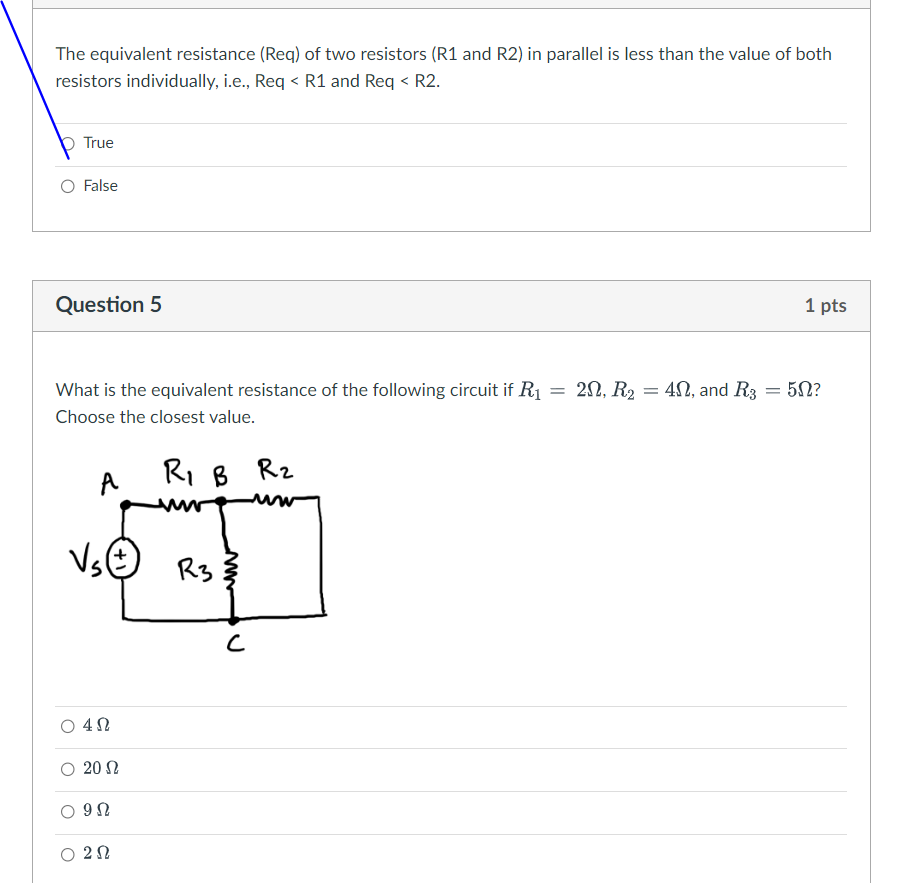898x883 pixels.
Task: Choose the 4 Ω answer option
Action: [67, 725]
